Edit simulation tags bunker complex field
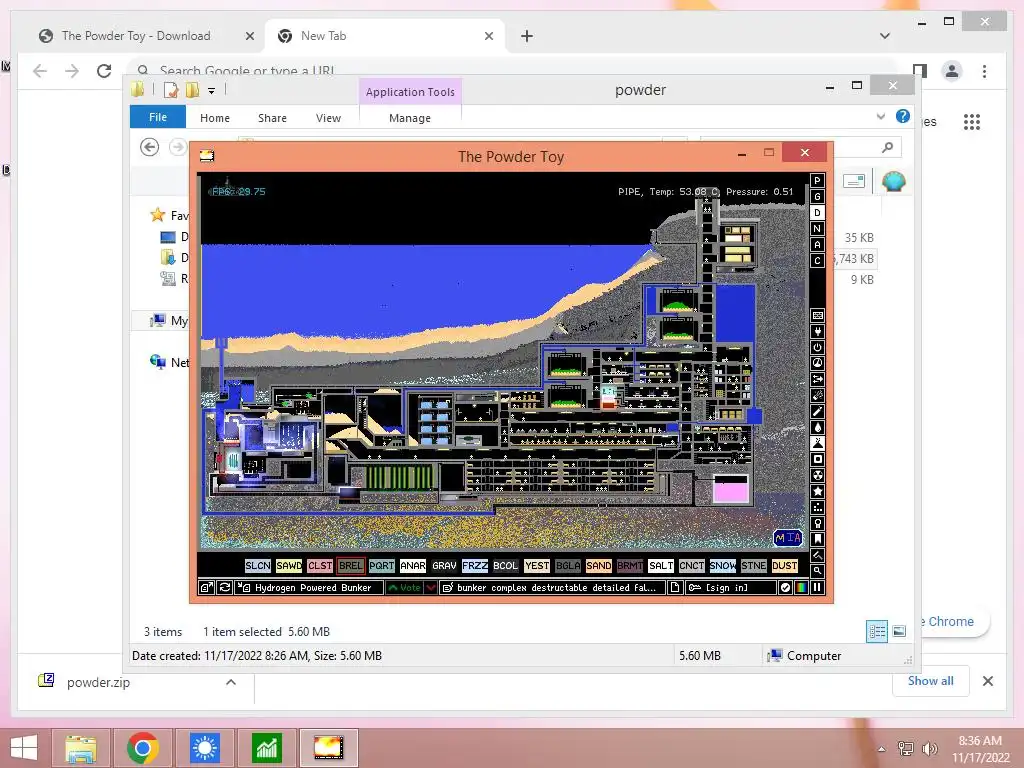This screenshot has height=768, width=1024. tap(552, 587)
